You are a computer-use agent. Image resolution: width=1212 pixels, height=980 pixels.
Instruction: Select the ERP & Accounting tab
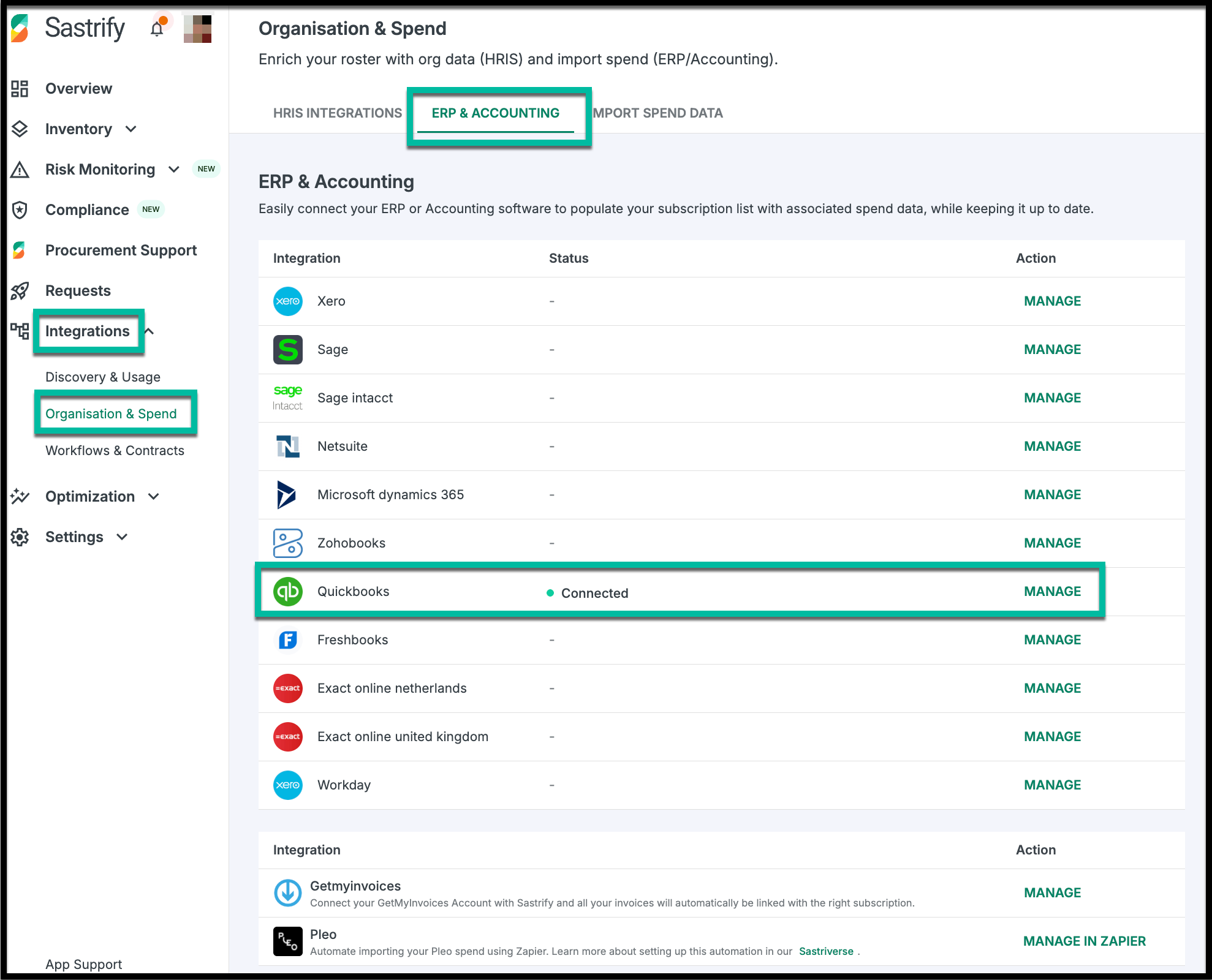[496, 113]
